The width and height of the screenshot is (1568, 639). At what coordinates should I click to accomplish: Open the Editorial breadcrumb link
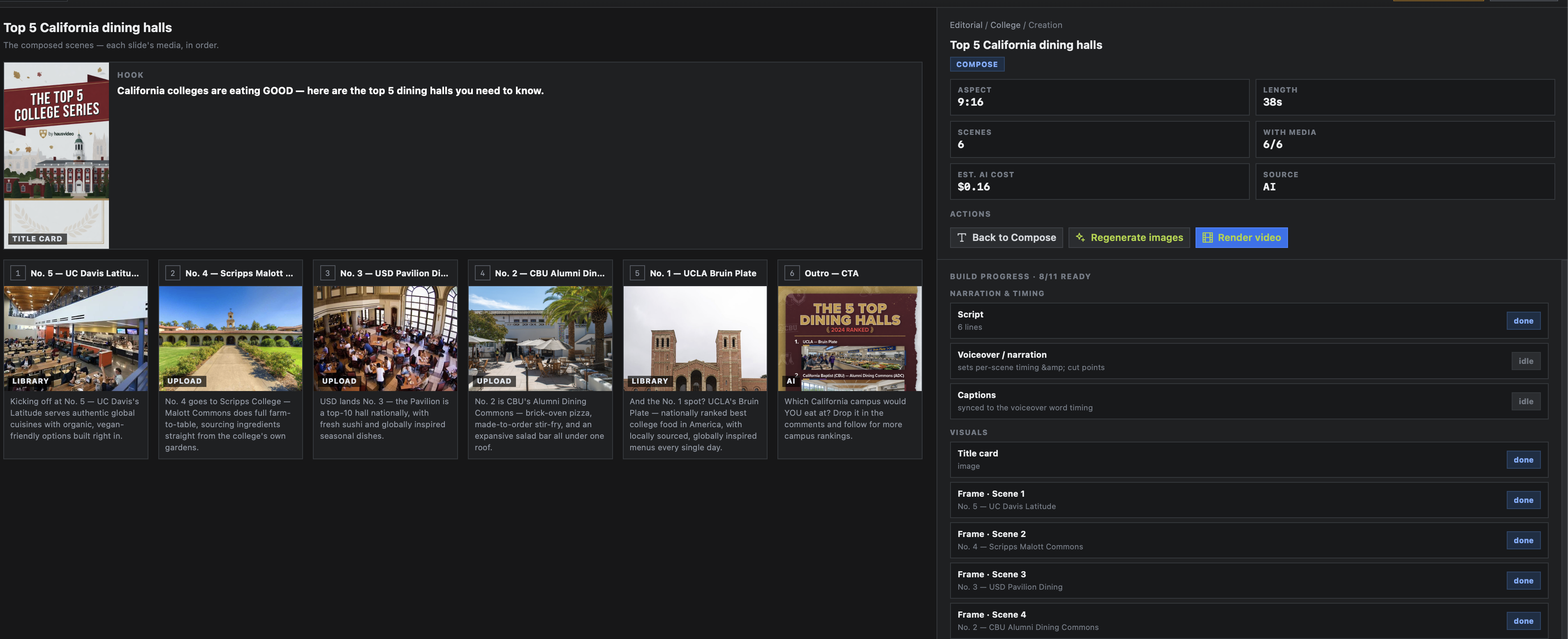point(965,25)
